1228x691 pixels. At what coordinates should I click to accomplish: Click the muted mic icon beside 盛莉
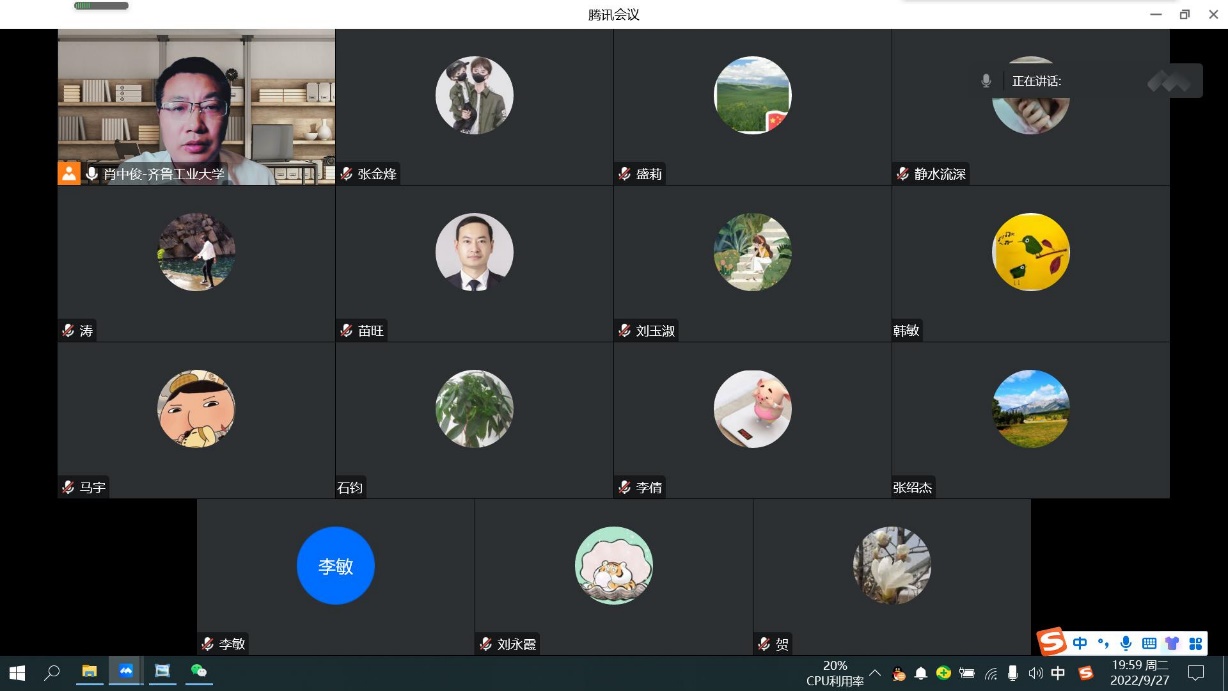point(625,174)
